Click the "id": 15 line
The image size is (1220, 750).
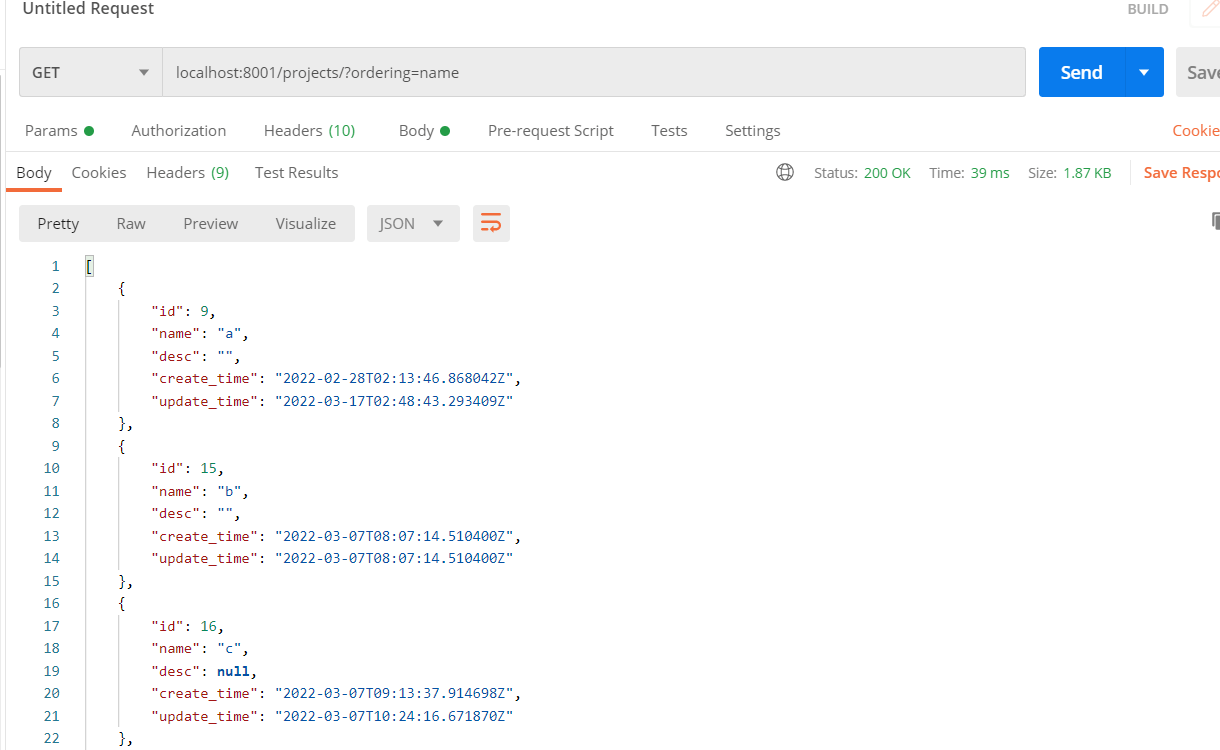click(187, 468)
